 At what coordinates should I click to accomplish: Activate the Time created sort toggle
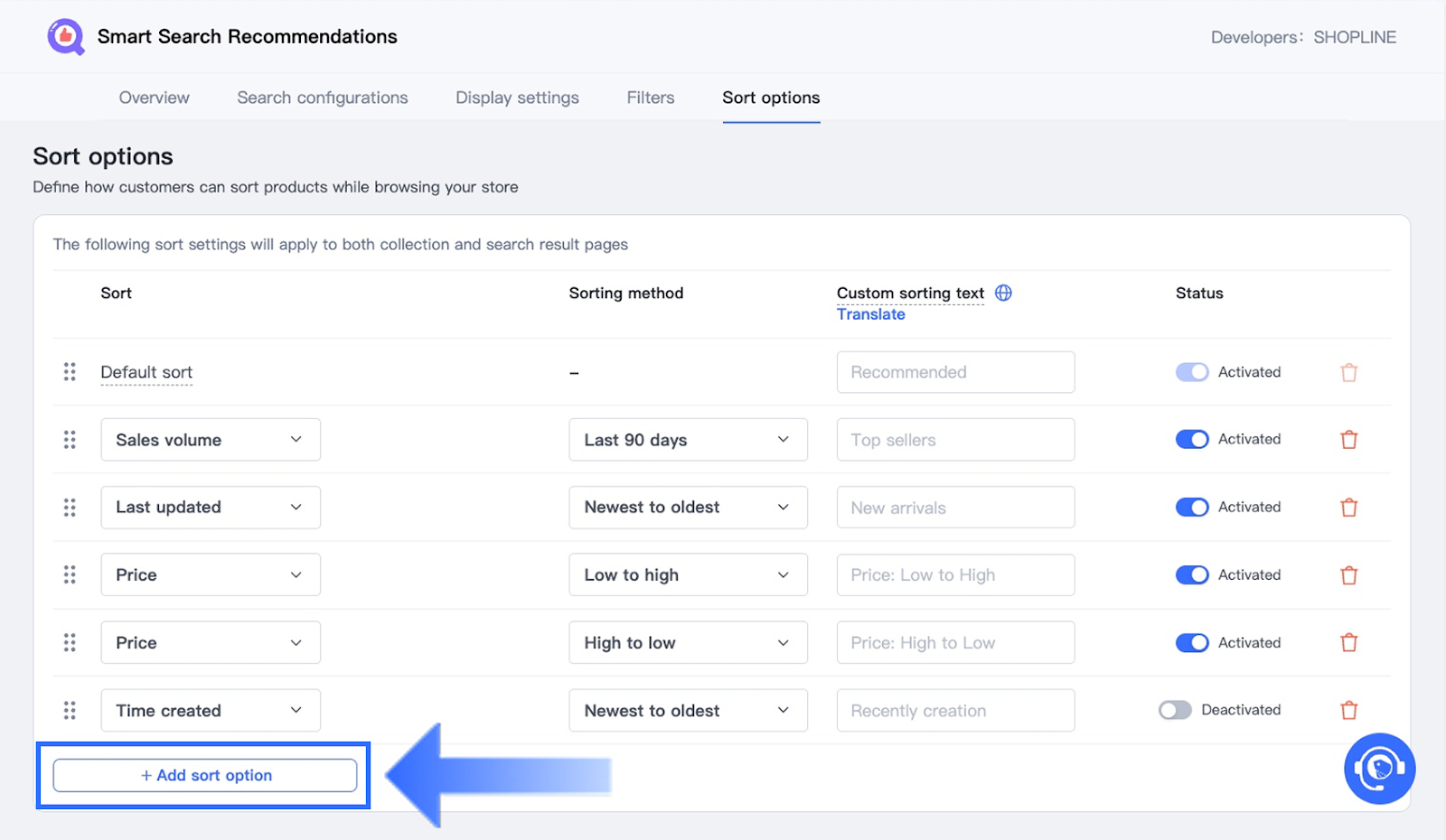coord(1175,710)
